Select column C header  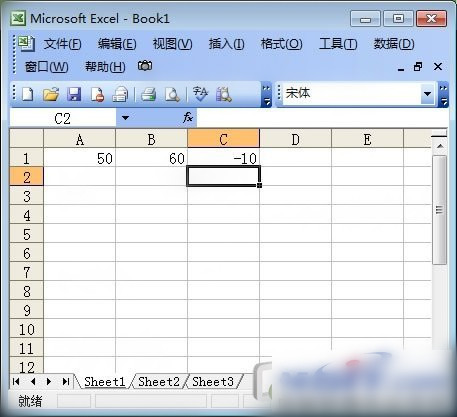pos(223,139)
